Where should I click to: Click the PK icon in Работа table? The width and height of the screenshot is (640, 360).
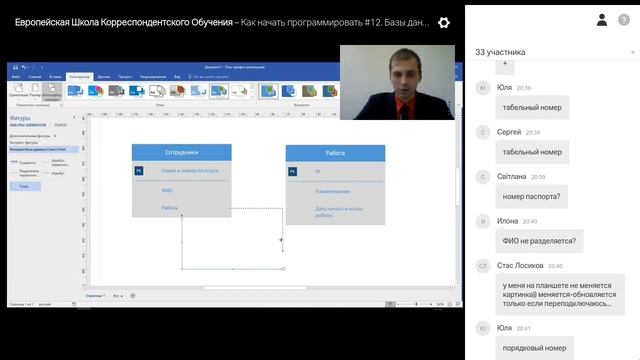coord(293,172)
